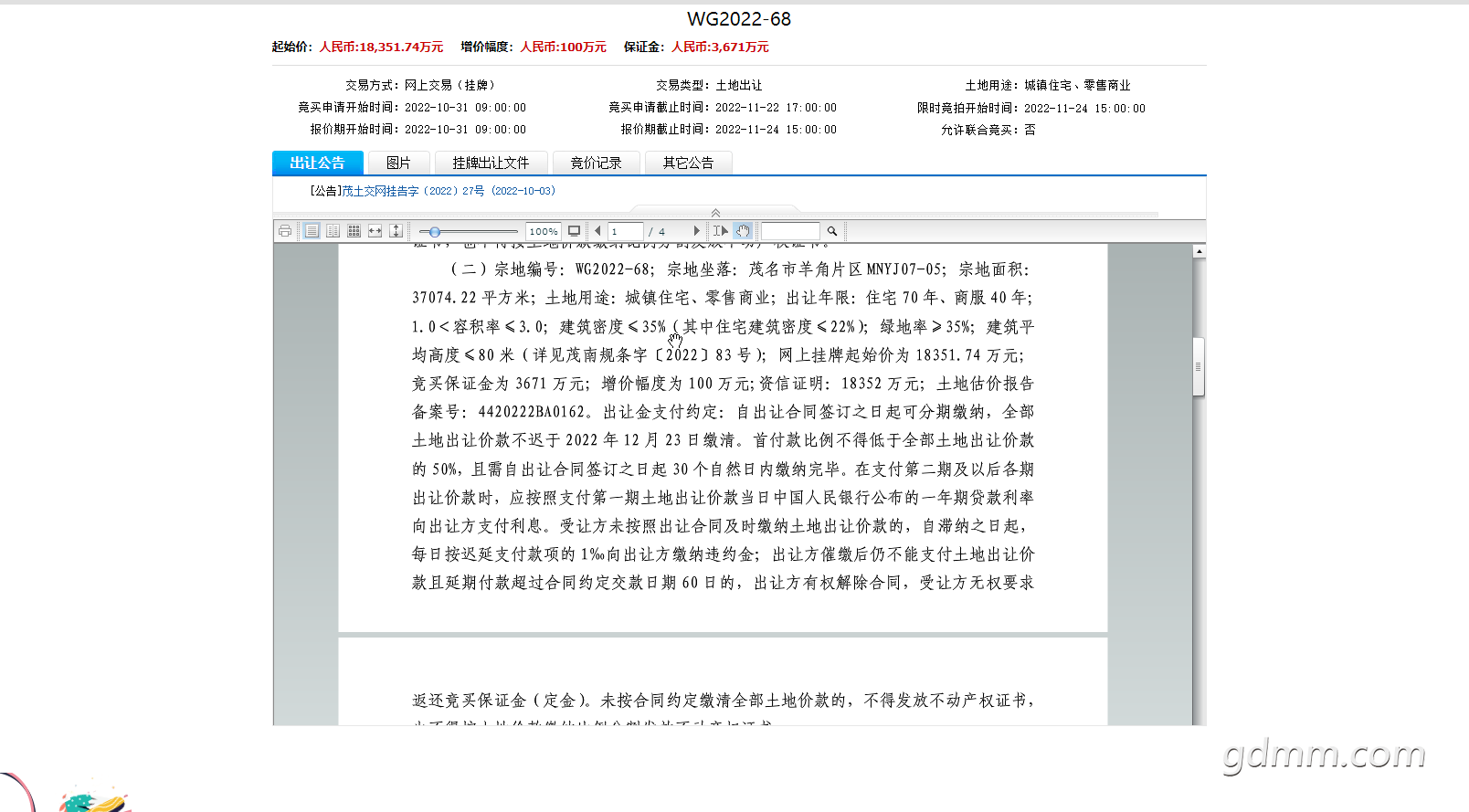This screenshot has height=812, width=1469.
Task: Toggle the hand pan tool
Action: (x=743, y=231)
